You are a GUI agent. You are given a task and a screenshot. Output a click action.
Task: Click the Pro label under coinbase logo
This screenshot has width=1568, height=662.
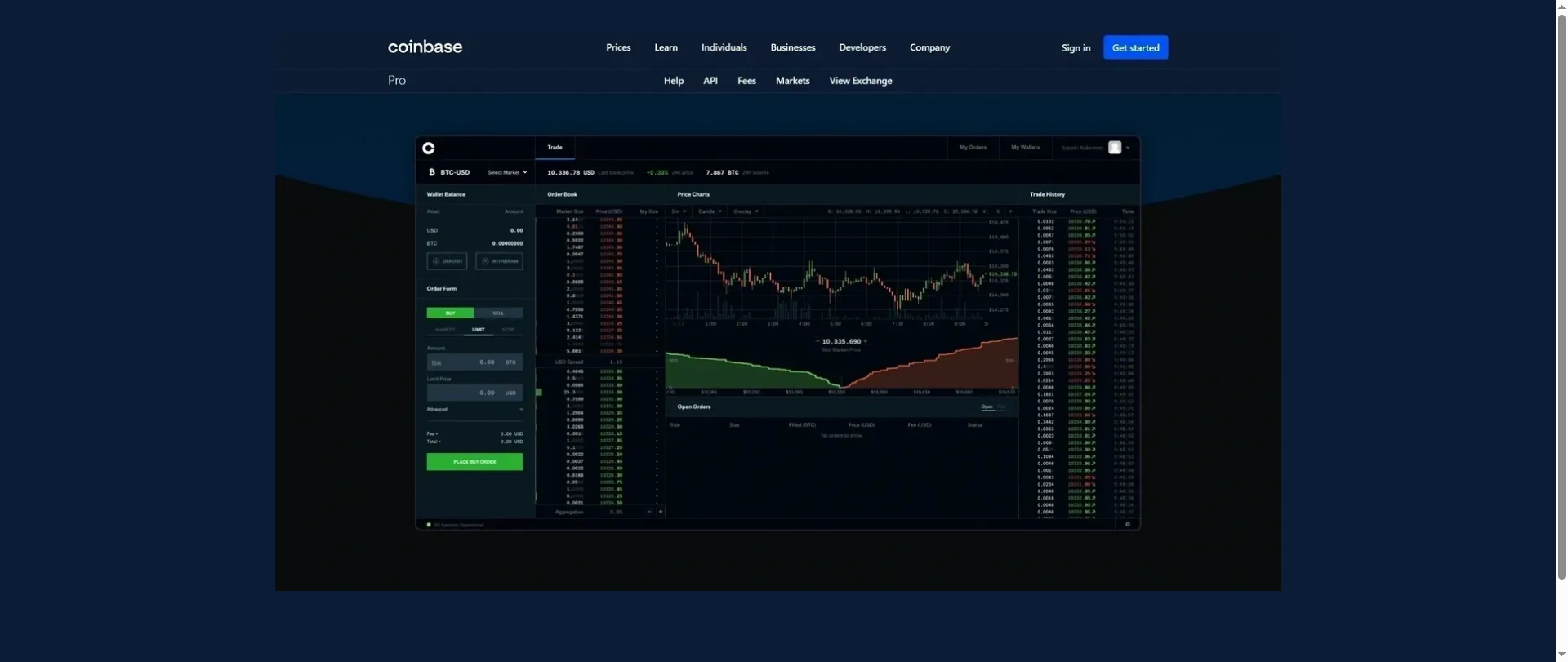click(x=397, y=80)
